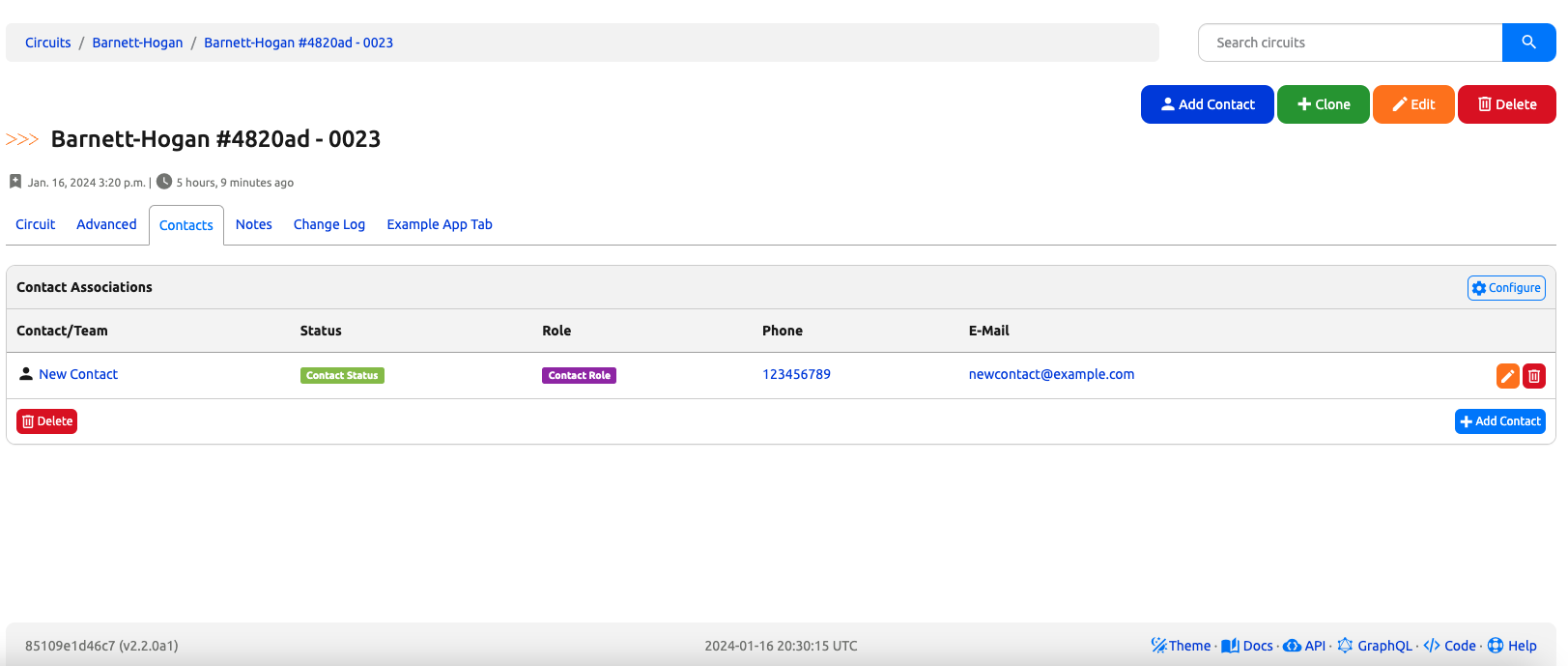Click red trash icon in contact row
1568x666 pixels.
pyautogui.click(x=1533, y=376)
